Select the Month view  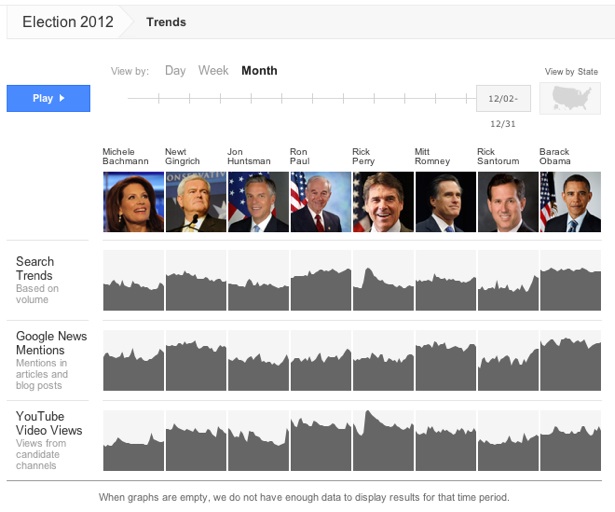click(259, 71)
